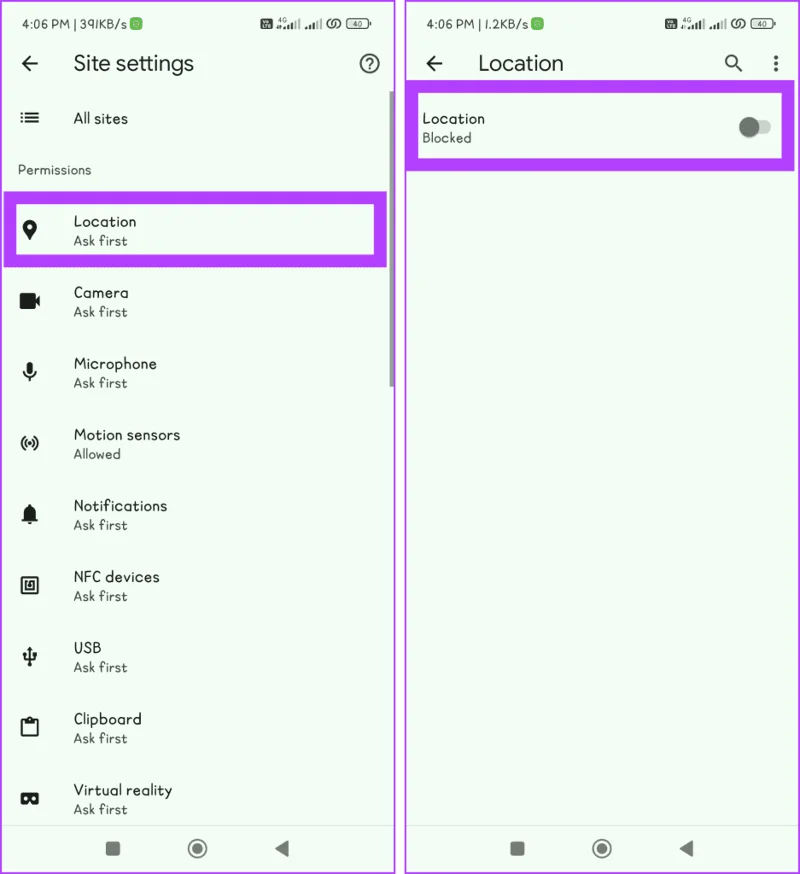The height and width of the screenshot is (874, 800).
Task: Tap Home button on left phone
Action: coord(197,849)
